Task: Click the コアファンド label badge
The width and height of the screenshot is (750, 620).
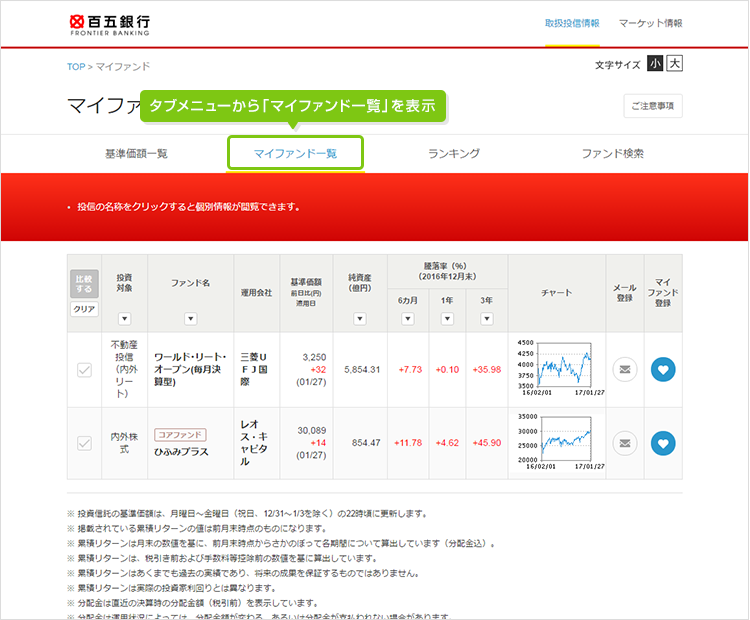Action: pyautogui.click(x=180, y=435)
